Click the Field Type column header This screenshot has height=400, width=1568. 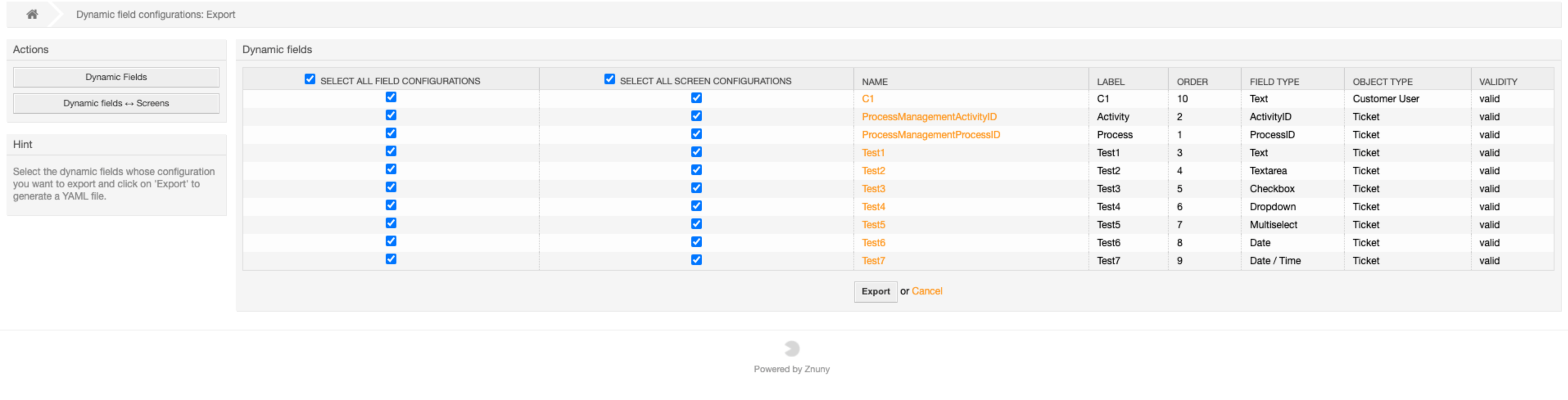click(1274, 81)
